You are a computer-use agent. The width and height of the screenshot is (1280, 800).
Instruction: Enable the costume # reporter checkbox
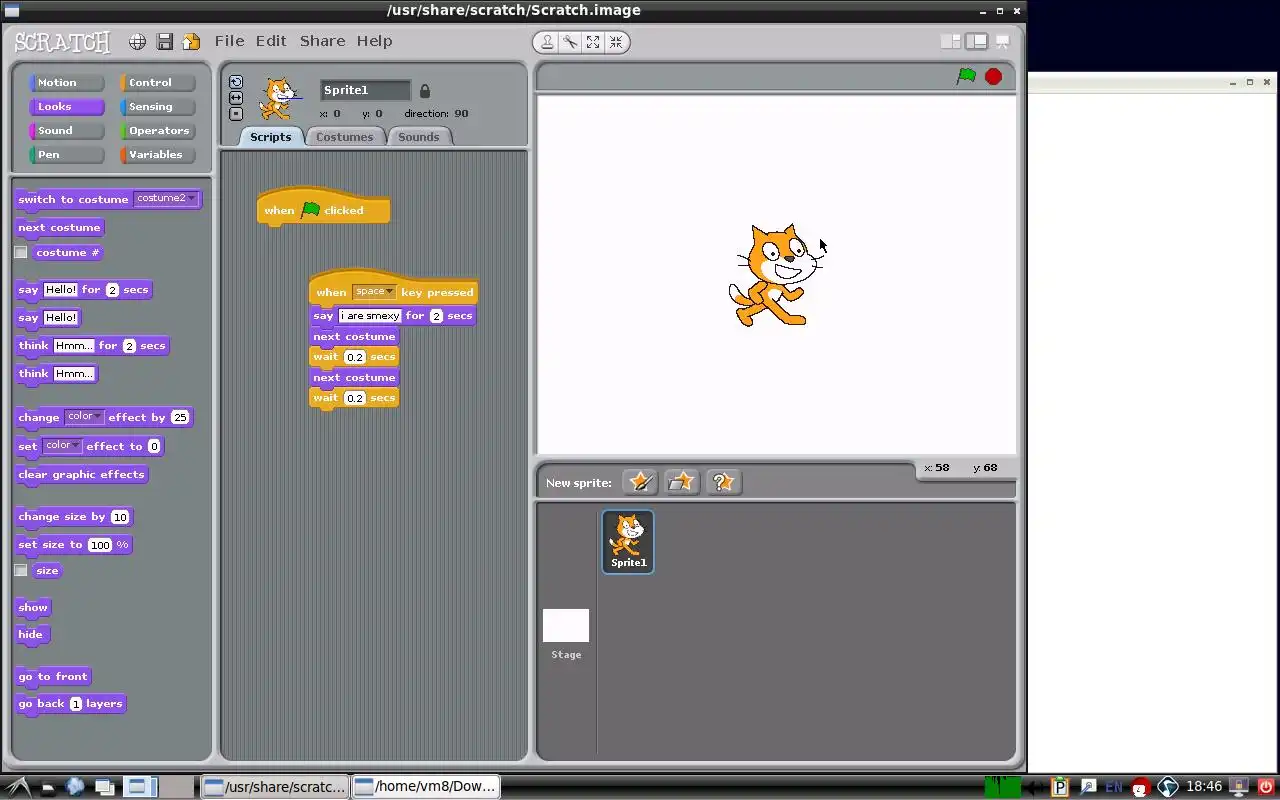(x=21, y=253)
